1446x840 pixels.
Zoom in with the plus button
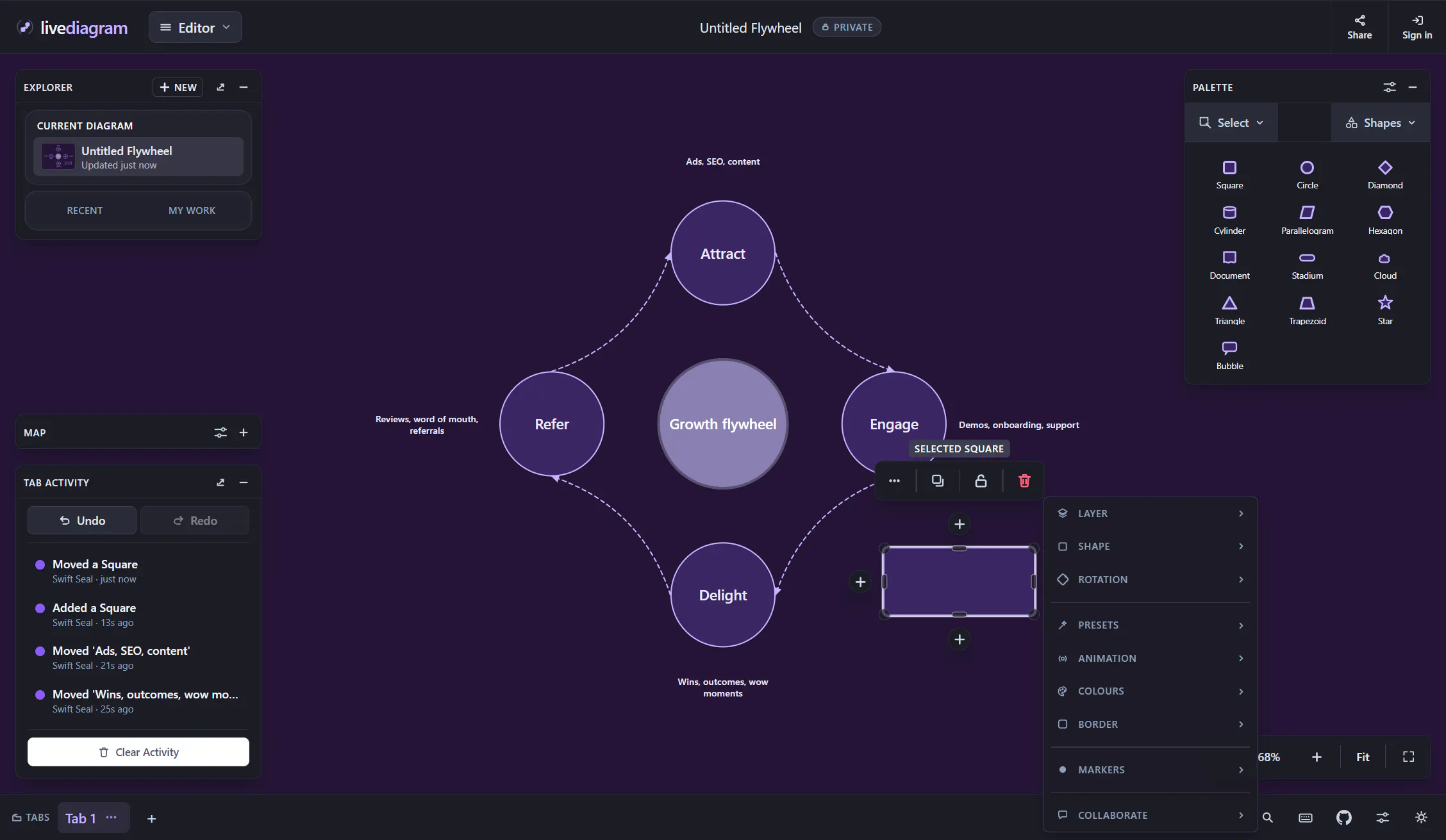[x=1317, y=757]
